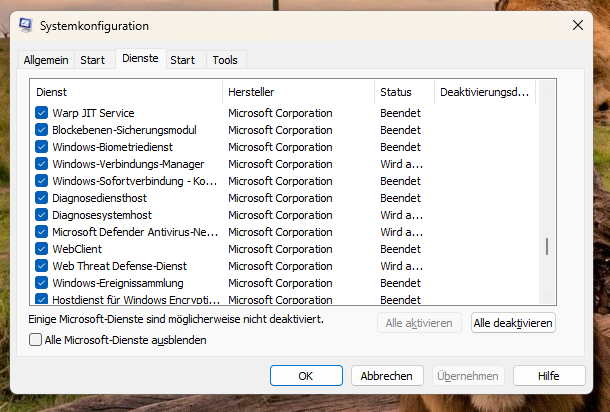This screenshot has width=610, height=412.
Task: Select the Blockebenen-Sicherungsmodul service name
Action: 124,130
